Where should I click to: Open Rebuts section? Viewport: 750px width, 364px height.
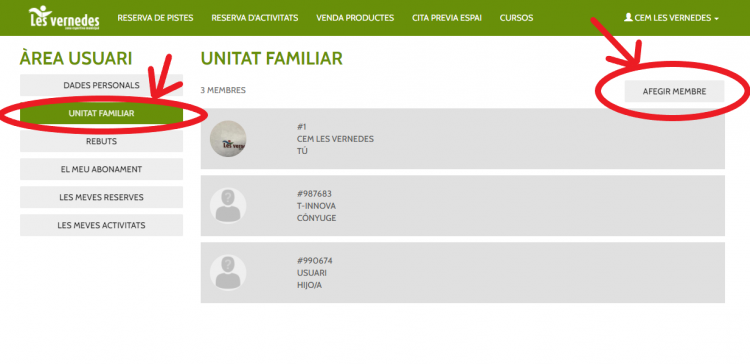click(x=101, y=142)
